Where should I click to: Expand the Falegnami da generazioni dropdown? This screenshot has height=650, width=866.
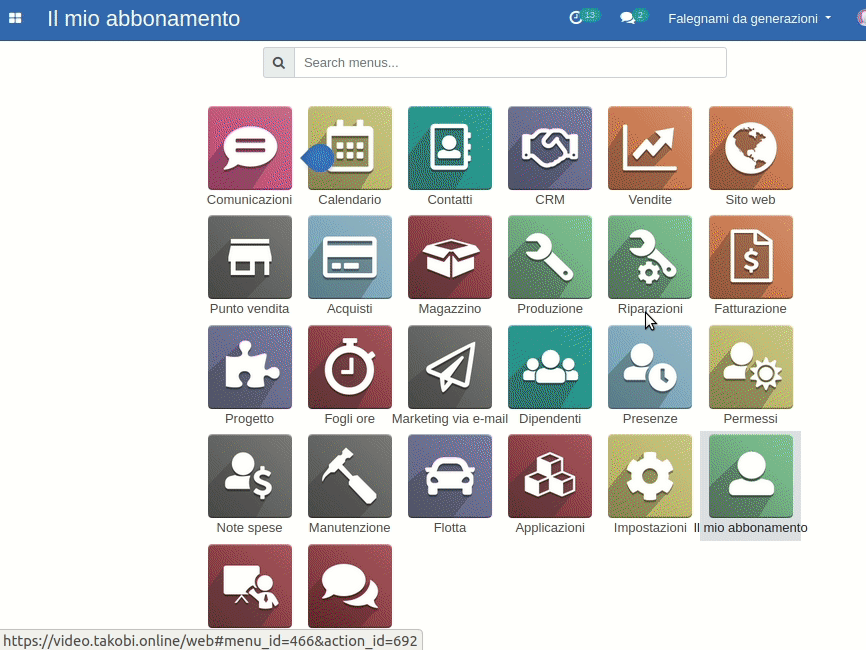(749, 19)
